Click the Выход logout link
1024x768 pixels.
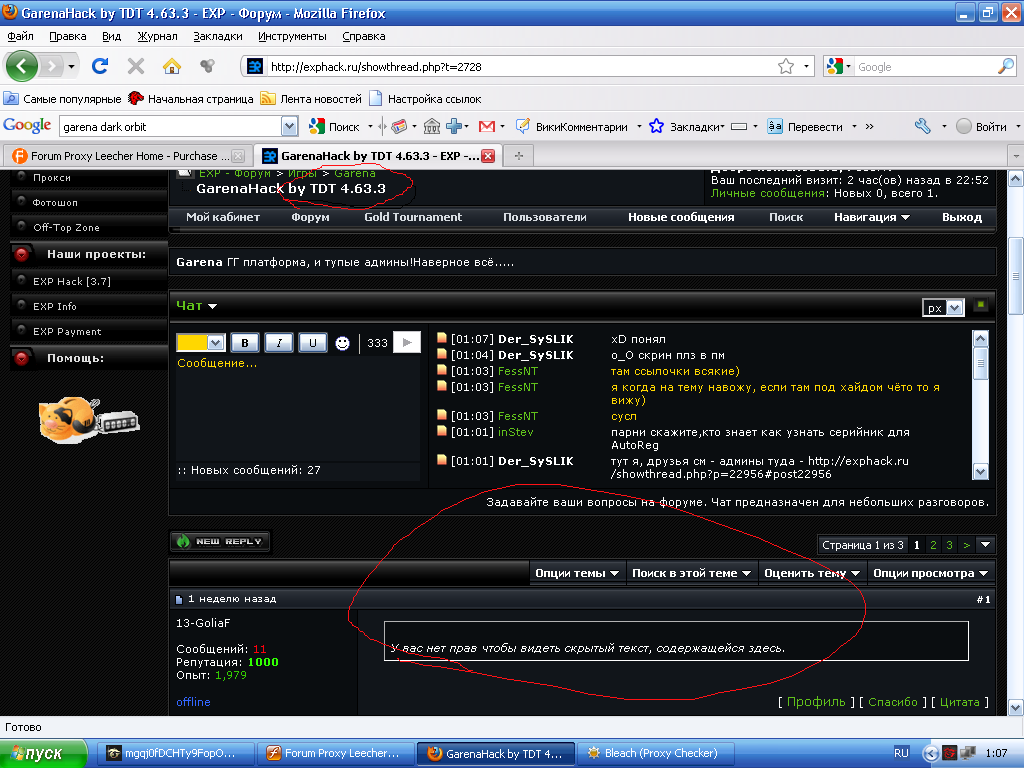tap(962, 217)
